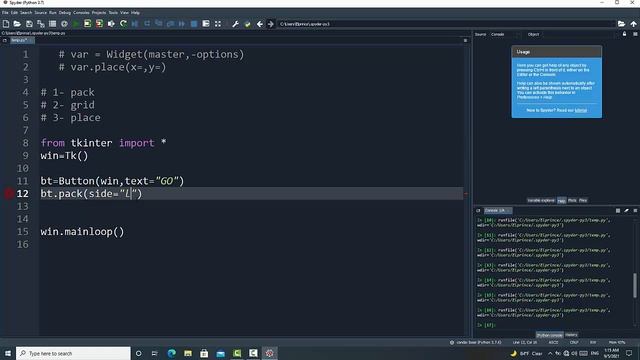The width and height of the screenshot is (640, 360).
Task: Save the current file
Action: 29,24
